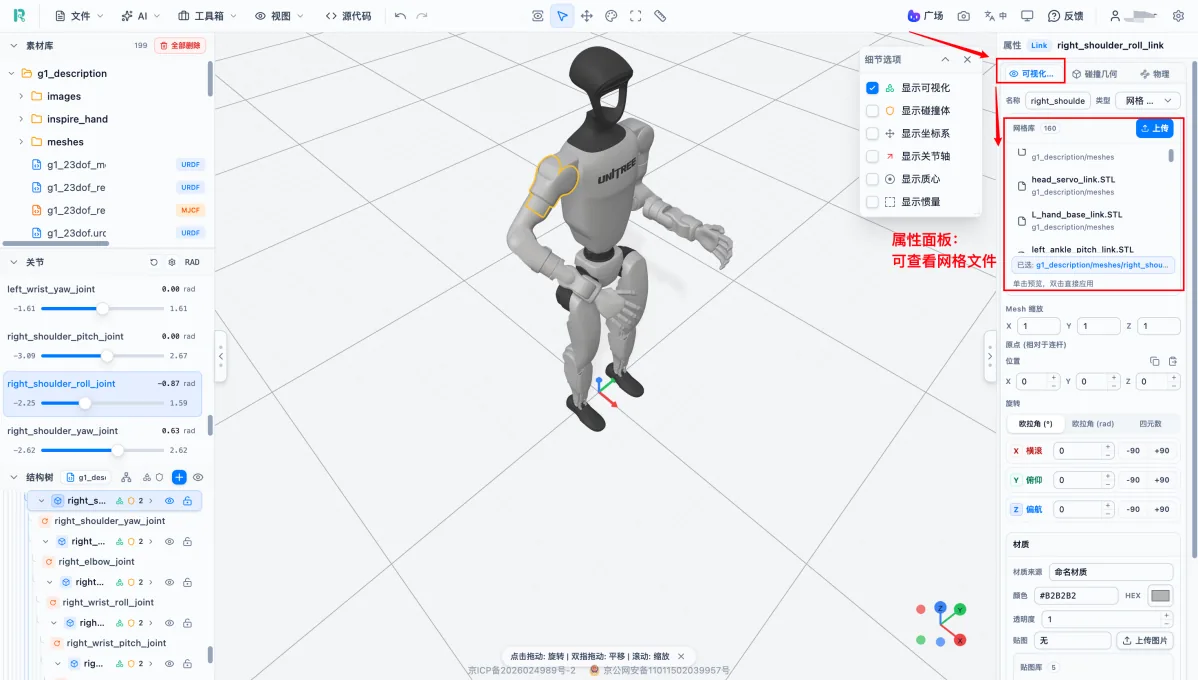
Task: Add a new node with blue plus
Action: 179,478
